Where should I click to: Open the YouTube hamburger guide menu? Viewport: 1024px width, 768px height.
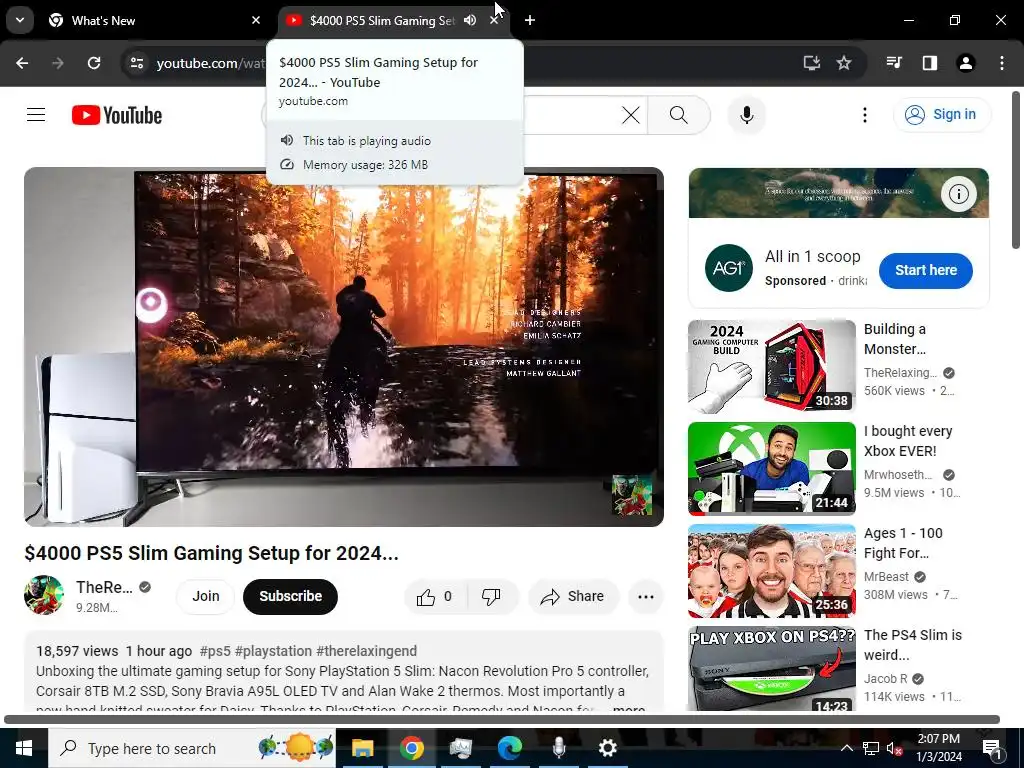point(36,115)
